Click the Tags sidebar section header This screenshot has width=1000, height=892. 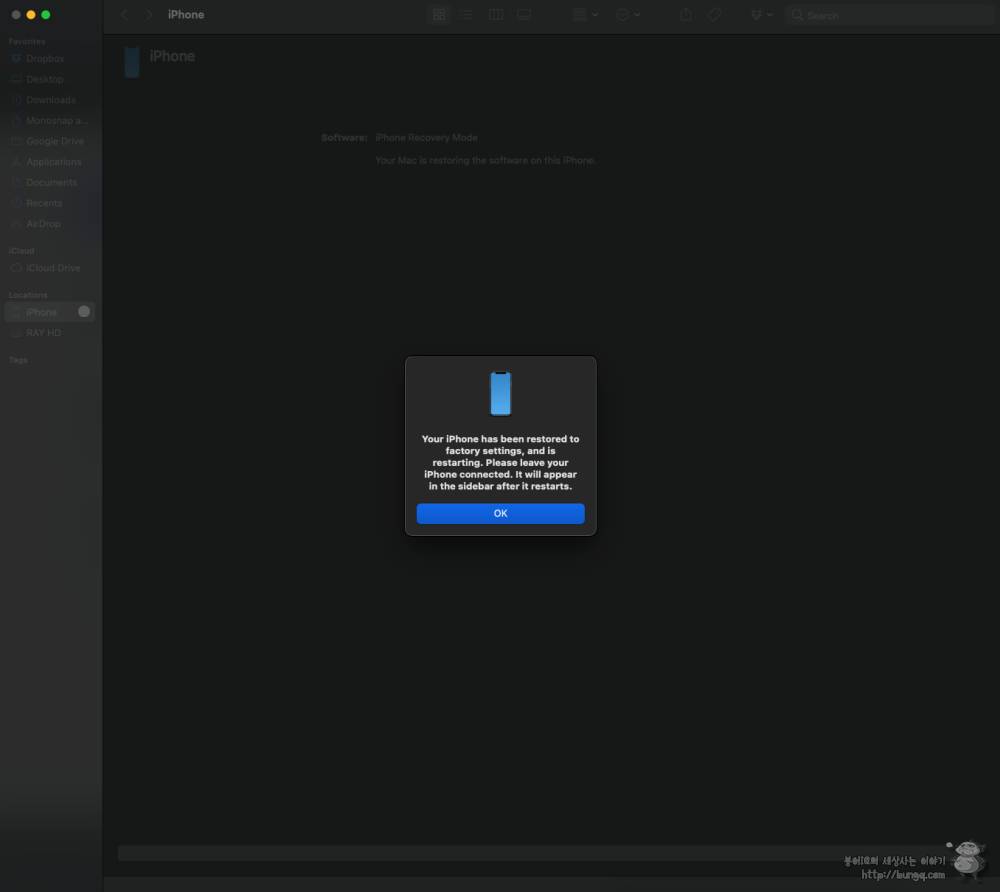[18, 360]
